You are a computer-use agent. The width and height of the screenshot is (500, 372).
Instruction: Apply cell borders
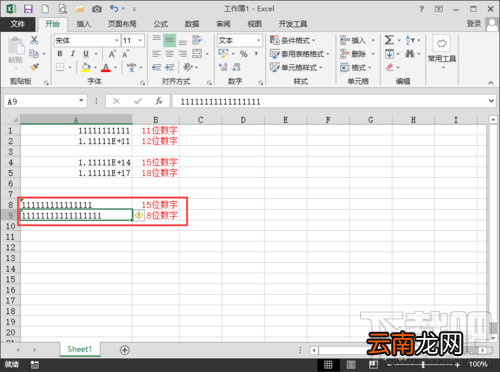tap(60, 67)
